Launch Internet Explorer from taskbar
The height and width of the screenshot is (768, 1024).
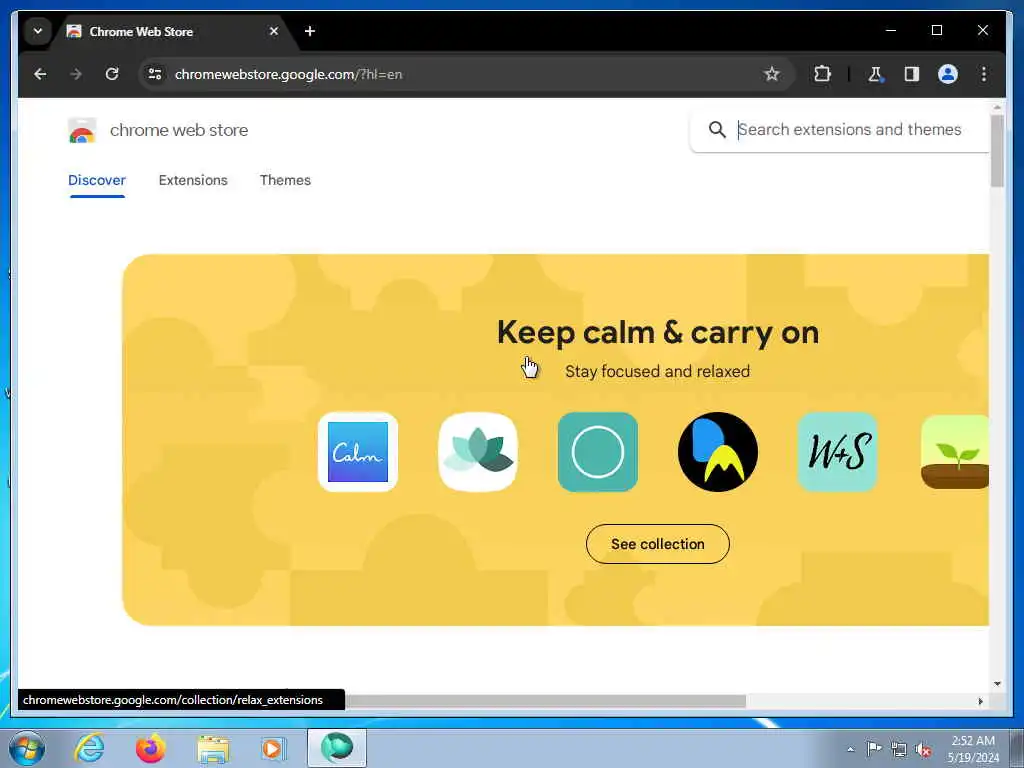(89, 748)
